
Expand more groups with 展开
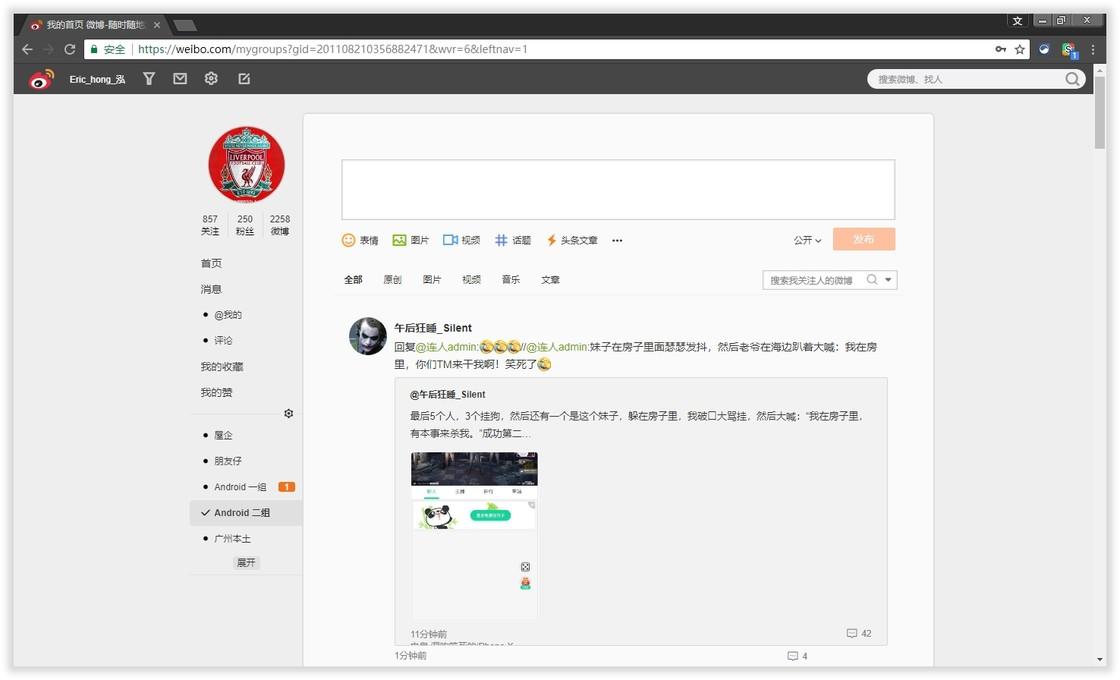(x=245, y=562)
